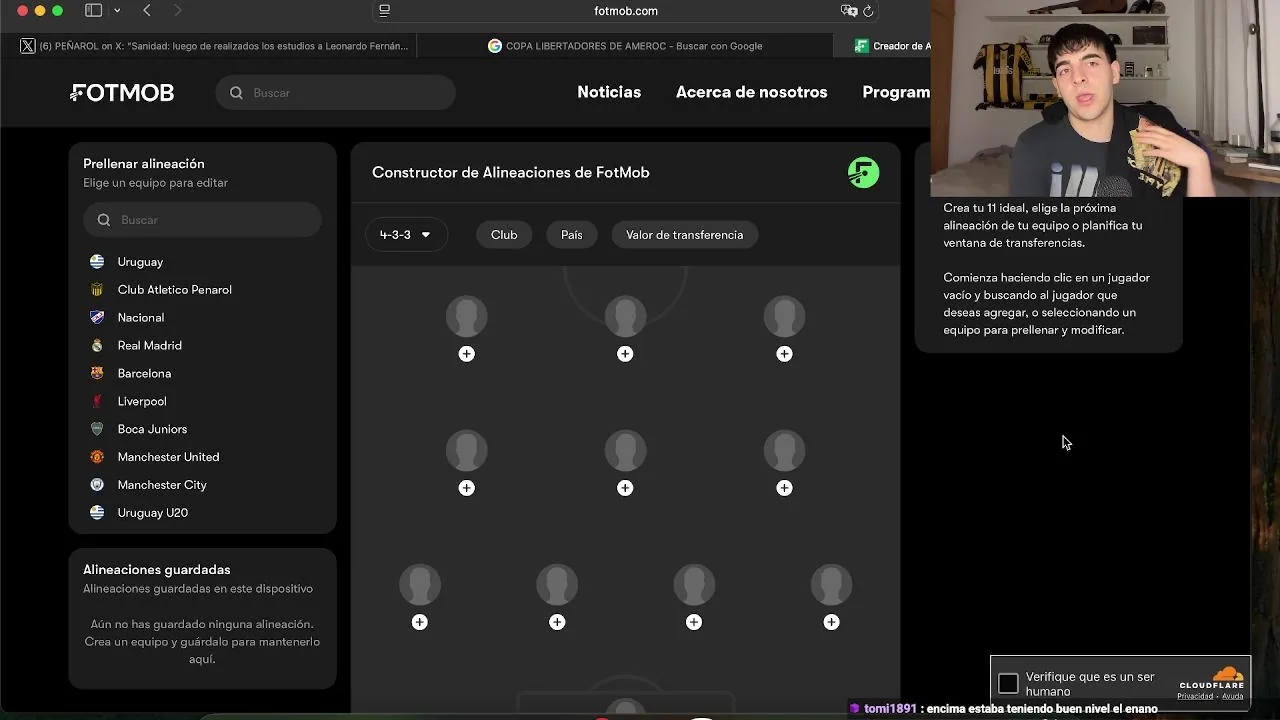Select the Uruguay U20 flag icon
This screenshot has height=720, width=1280.
coord(97,513)
